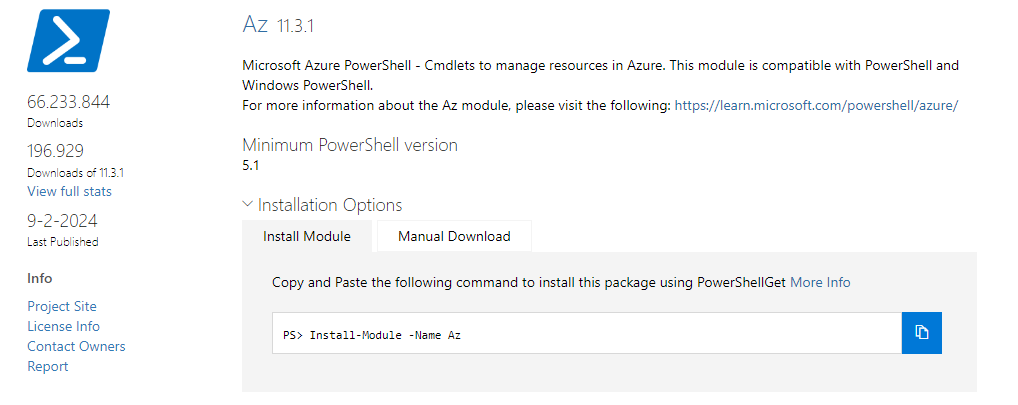Screen dimensions: 1018x405
Task: Open the learn.microsoft.com PowerShell Azure URL
Action: point(817,105)
